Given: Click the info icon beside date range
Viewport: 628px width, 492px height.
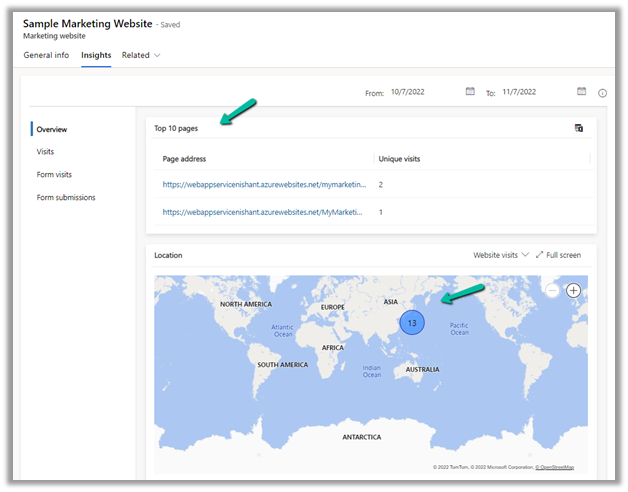Looking at the screenshot, I should click(x=603, y=93).
